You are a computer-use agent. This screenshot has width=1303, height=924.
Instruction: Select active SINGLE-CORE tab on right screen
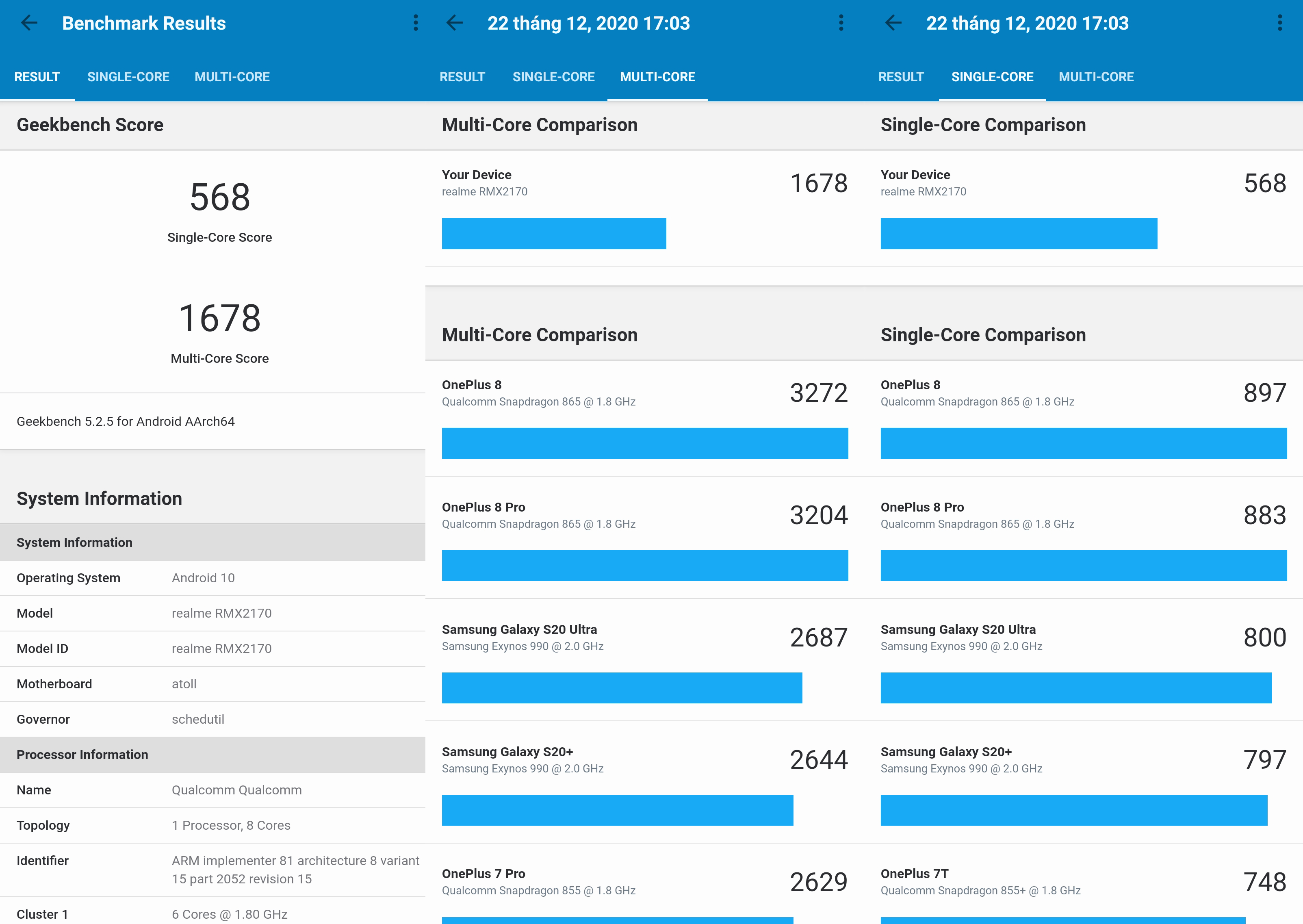[993, 77]
